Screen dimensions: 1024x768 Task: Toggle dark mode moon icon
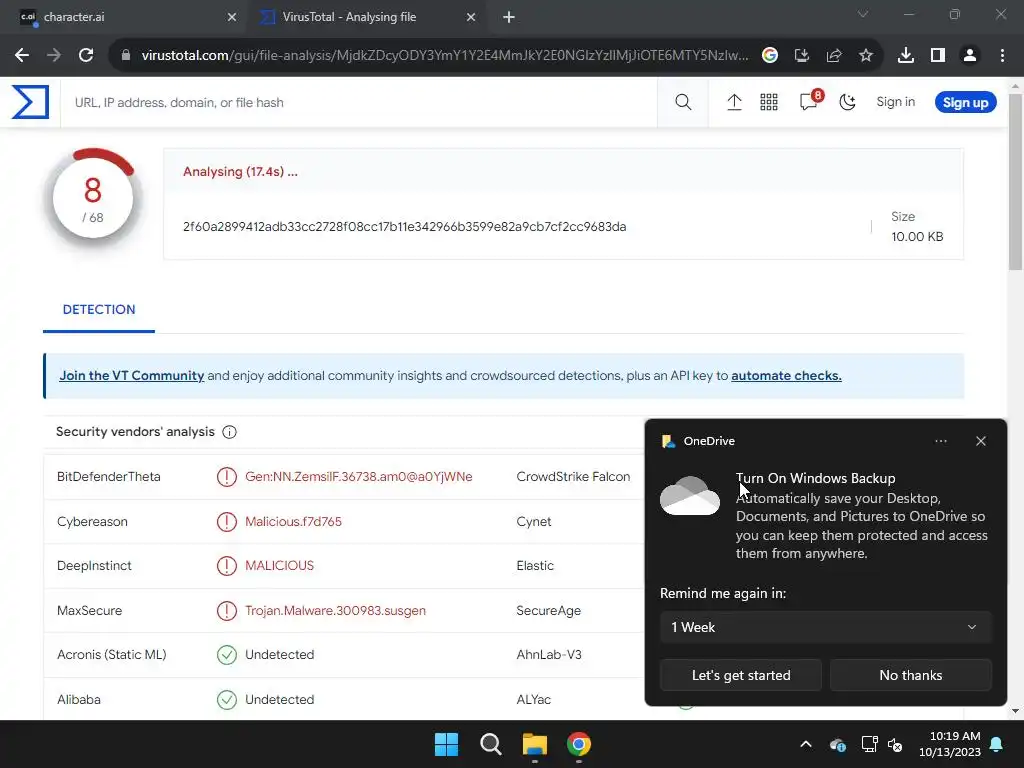847,102
